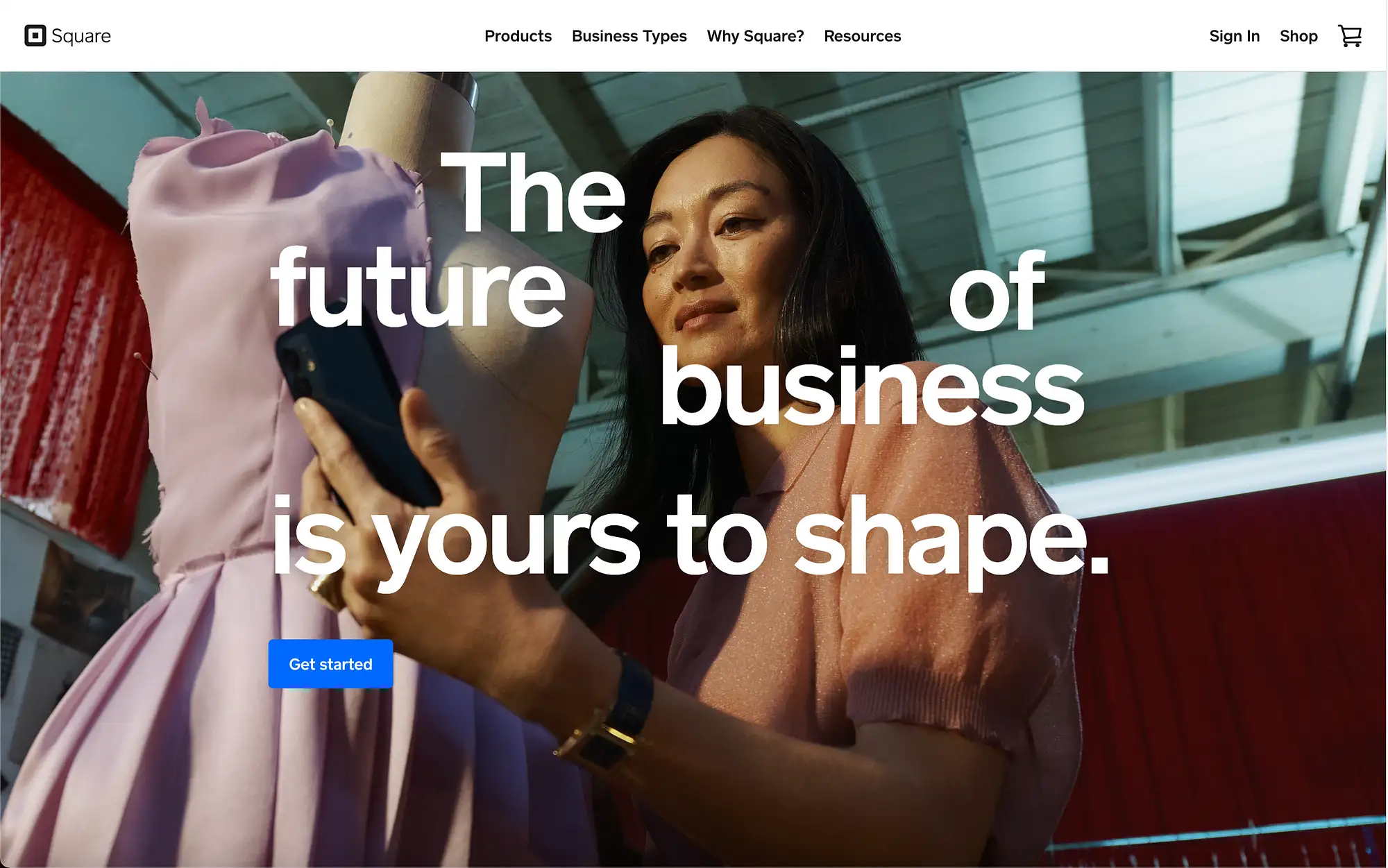This screenshot has width=1388, height=868.
Task: Click the Get started button
Action: (330, 664)
